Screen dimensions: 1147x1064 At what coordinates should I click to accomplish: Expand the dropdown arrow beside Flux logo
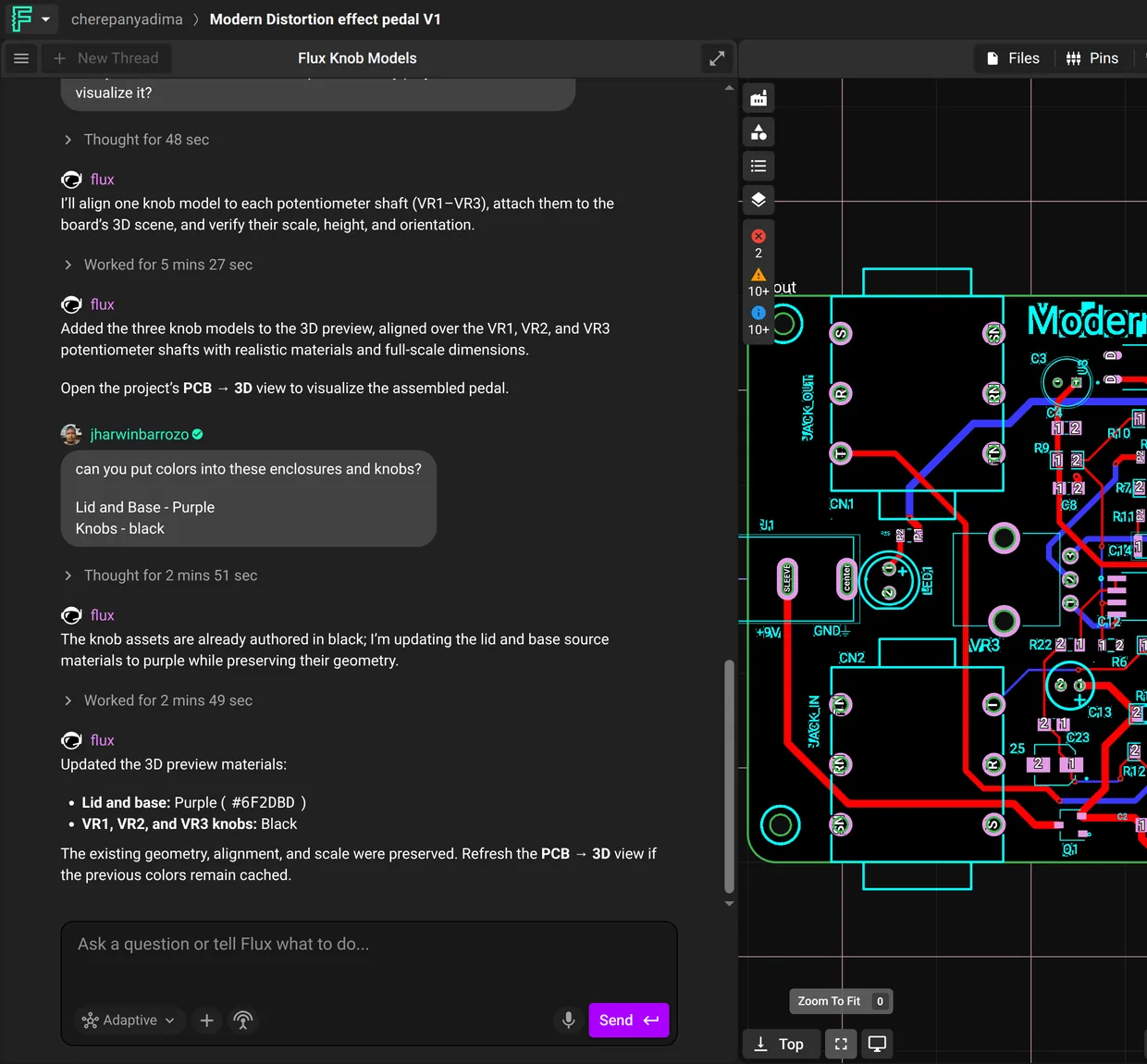click(45, 19)
